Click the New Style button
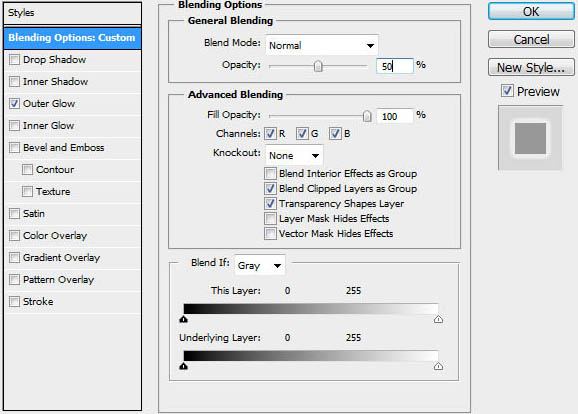578x414 pixels. click(531, 67)
